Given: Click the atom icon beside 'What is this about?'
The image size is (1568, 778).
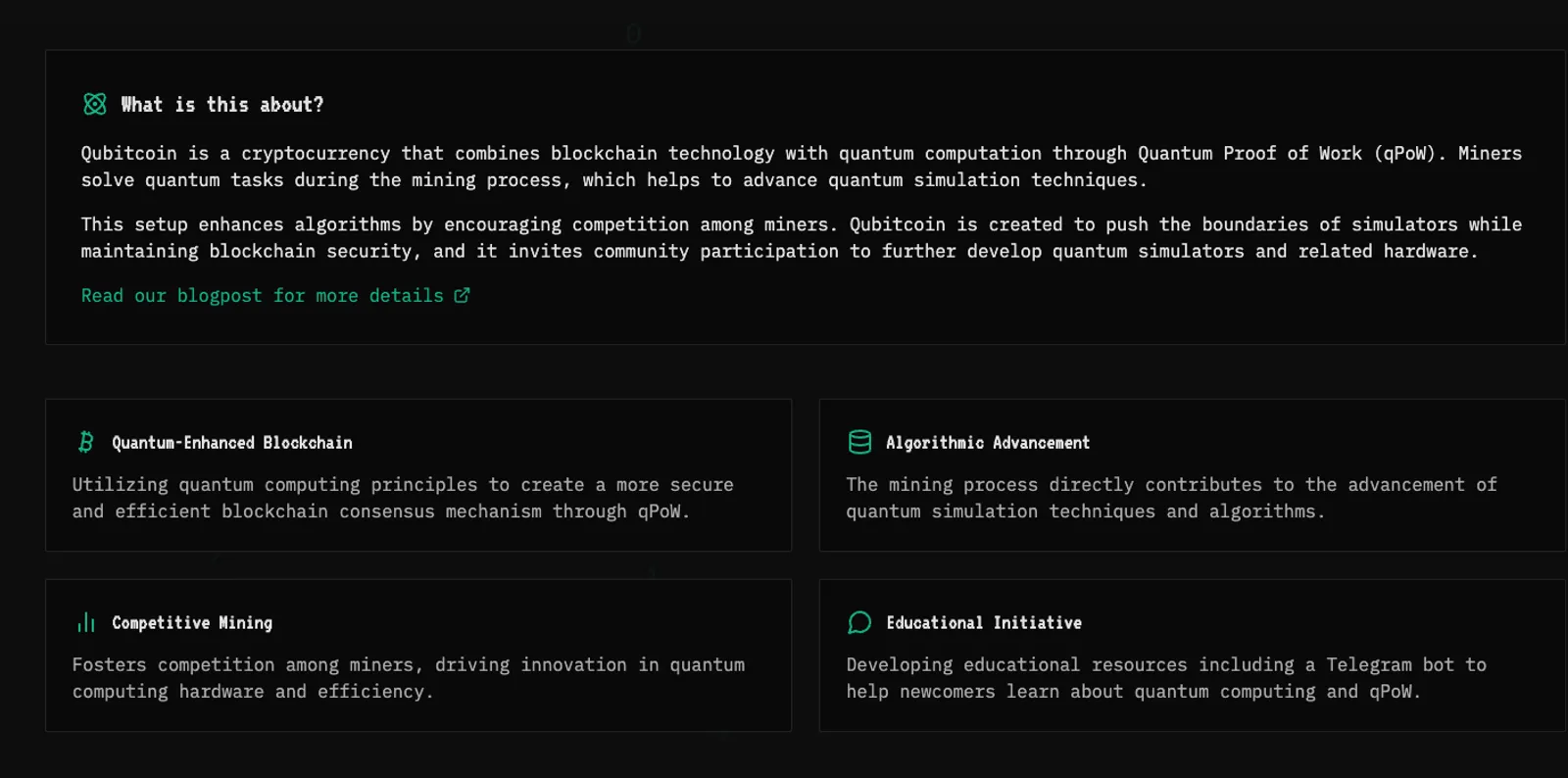Looking at the screenshot, I should [x=95, y=104].
